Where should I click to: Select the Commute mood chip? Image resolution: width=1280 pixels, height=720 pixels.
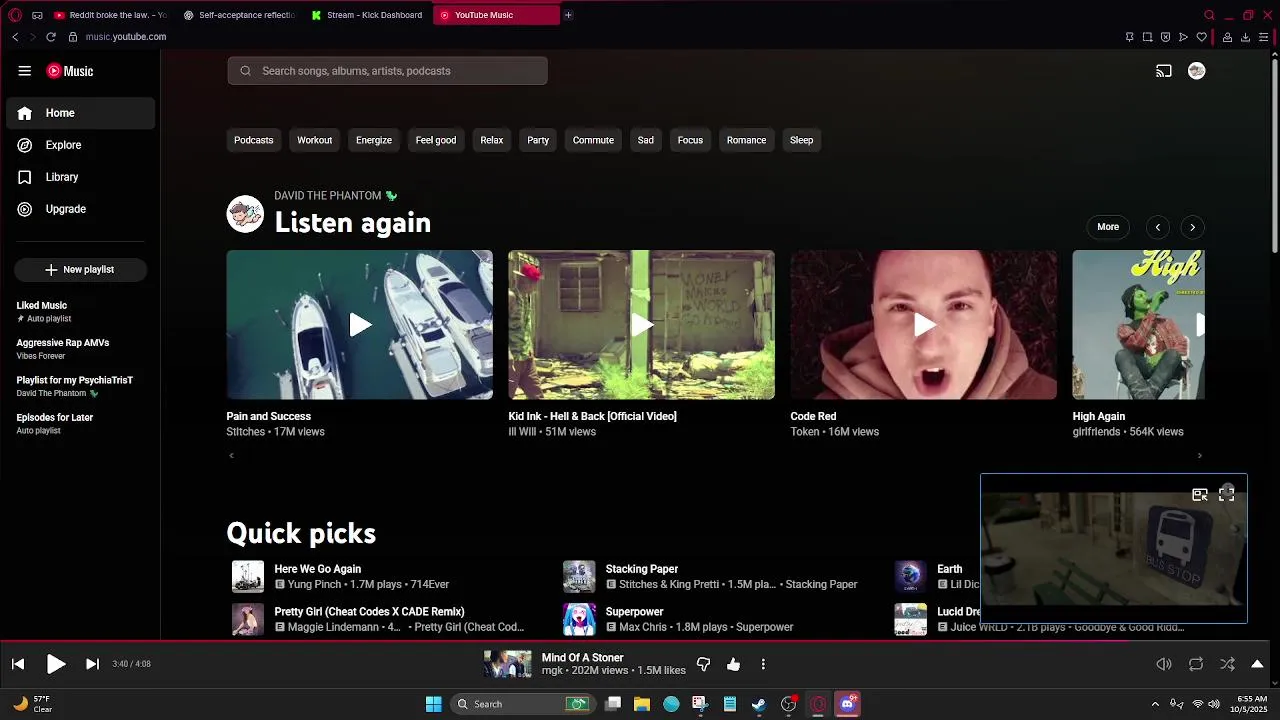[593, 140]
